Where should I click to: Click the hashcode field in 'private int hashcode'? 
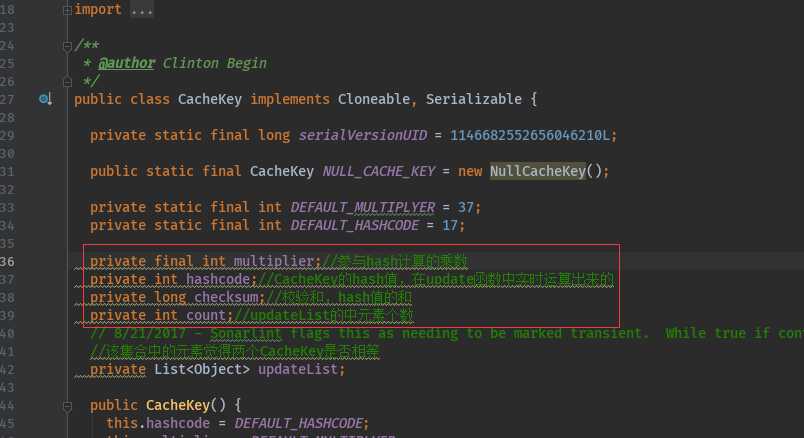[x=218, y=280]
